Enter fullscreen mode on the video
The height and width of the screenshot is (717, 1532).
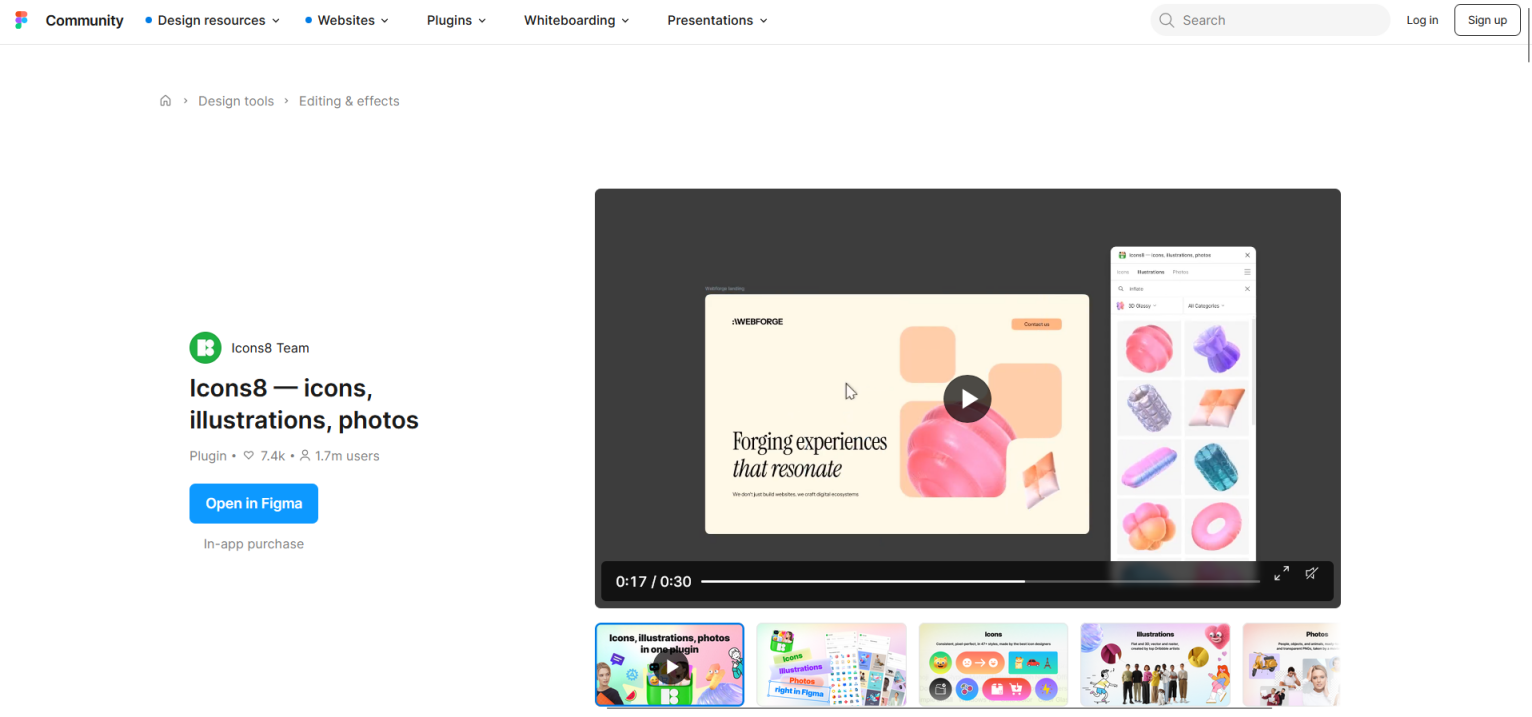point(1281,574)
